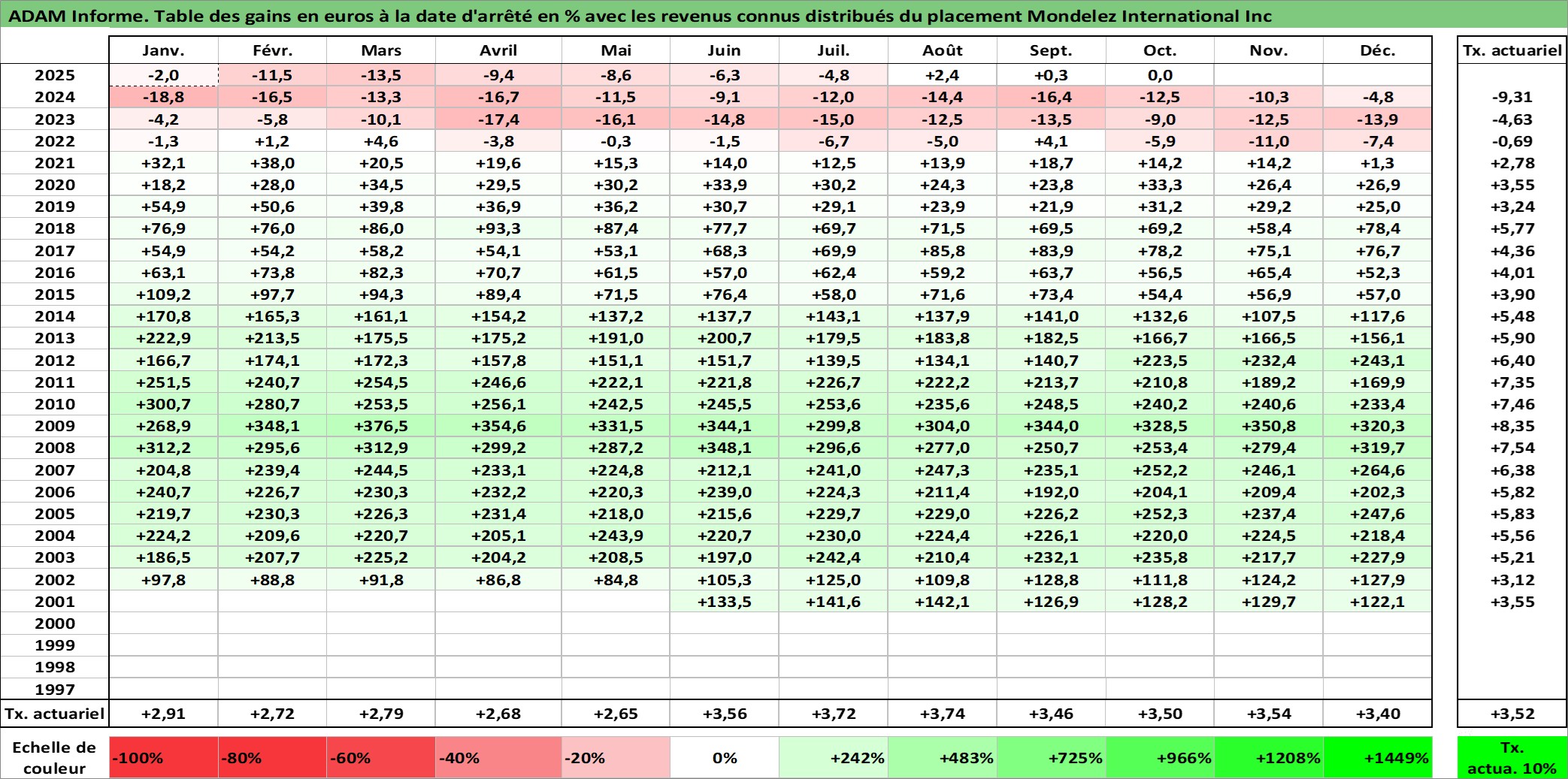Image resolution: width=1568 pixels, height=779 pixels.
Task: Select the +109,2 cell for January 2015
Action: (x=163, y=294)
